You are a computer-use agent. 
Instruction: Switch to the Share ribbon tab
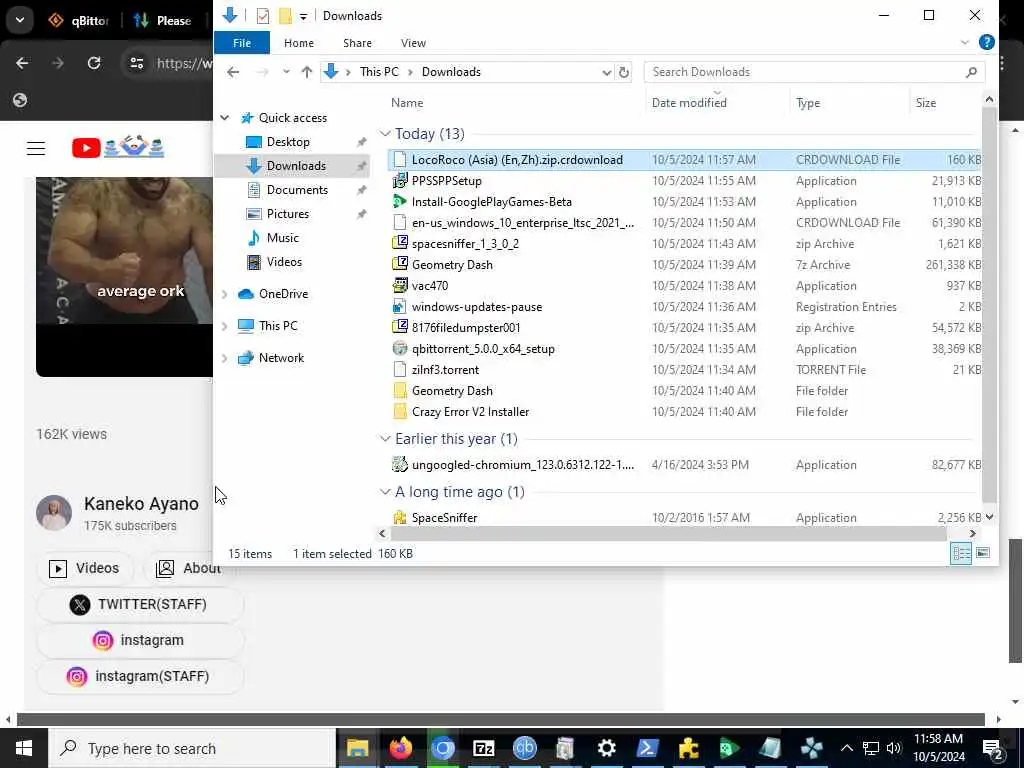coord(357,43)
